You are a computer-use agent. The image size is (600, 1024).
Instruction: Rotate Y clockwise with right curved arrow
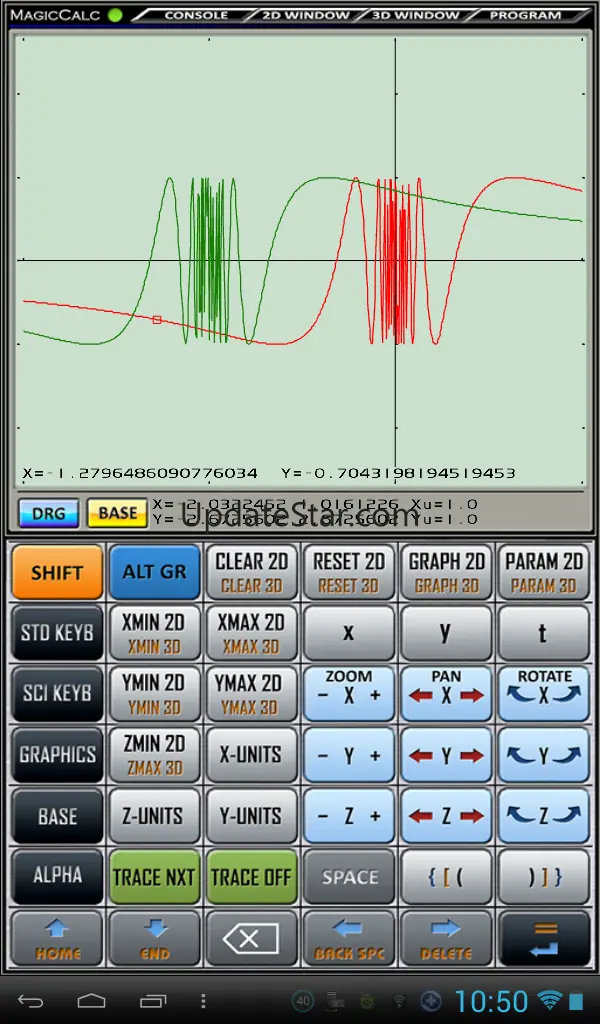point(567,756)
